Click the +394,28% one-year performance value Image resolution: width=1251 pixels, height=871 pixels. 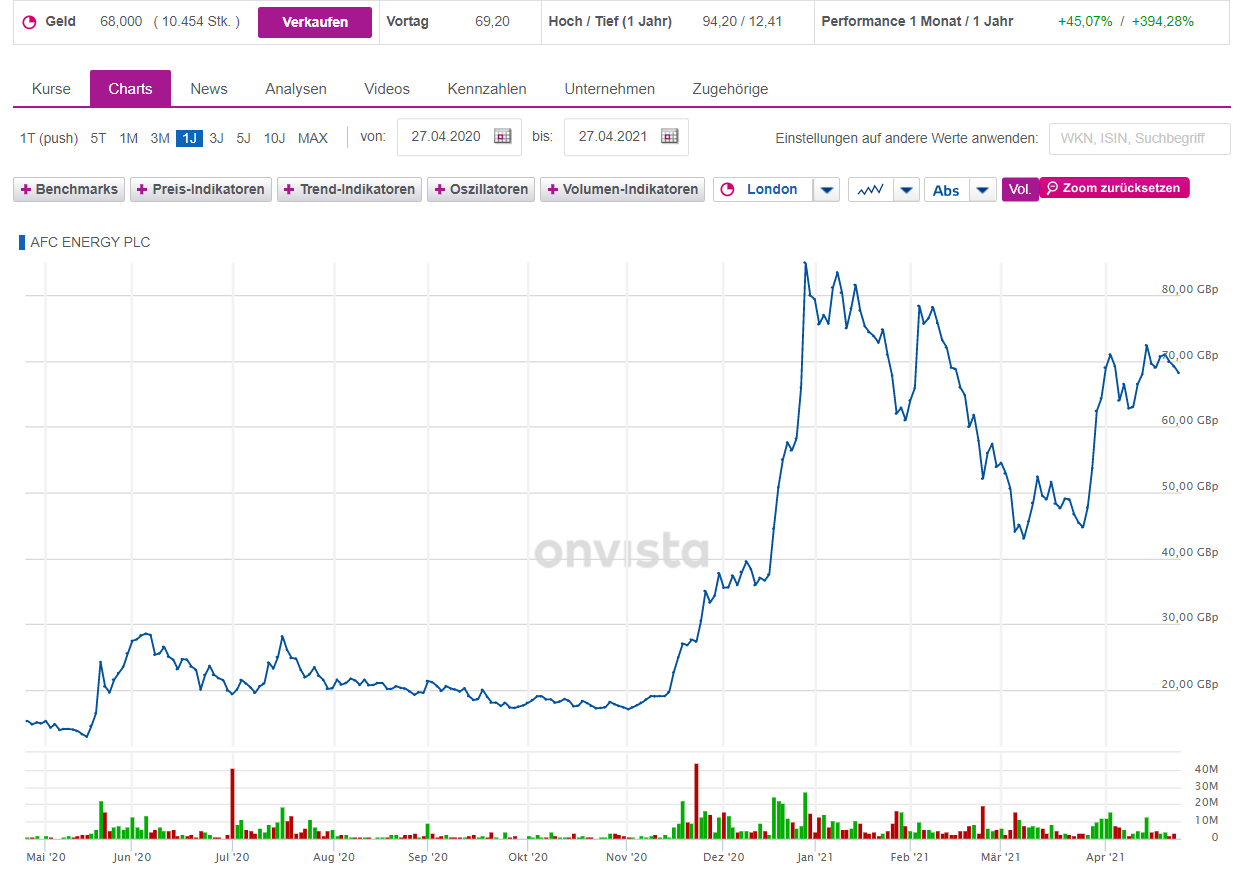[x=1163, y=21]
